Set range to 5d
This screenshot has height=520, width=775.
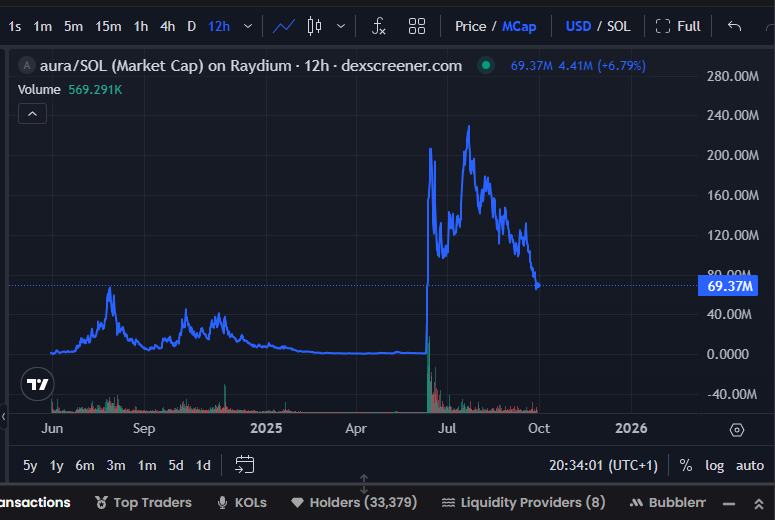tap(176, 465)
